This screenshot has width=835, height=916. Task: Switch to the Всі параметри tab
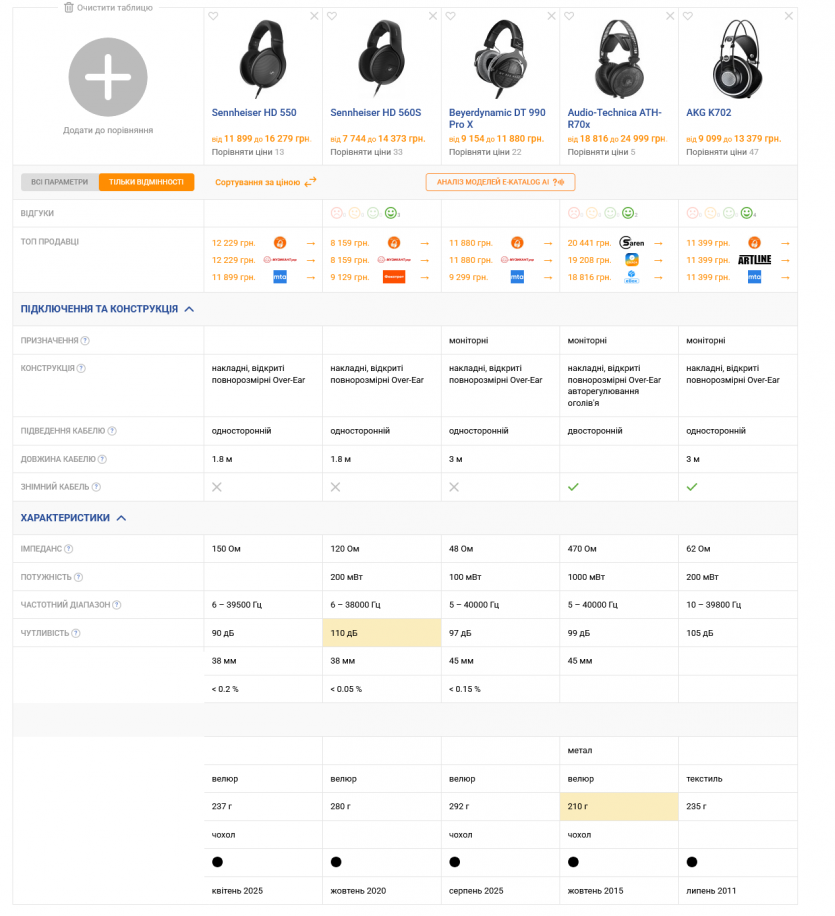coord(60,182)
